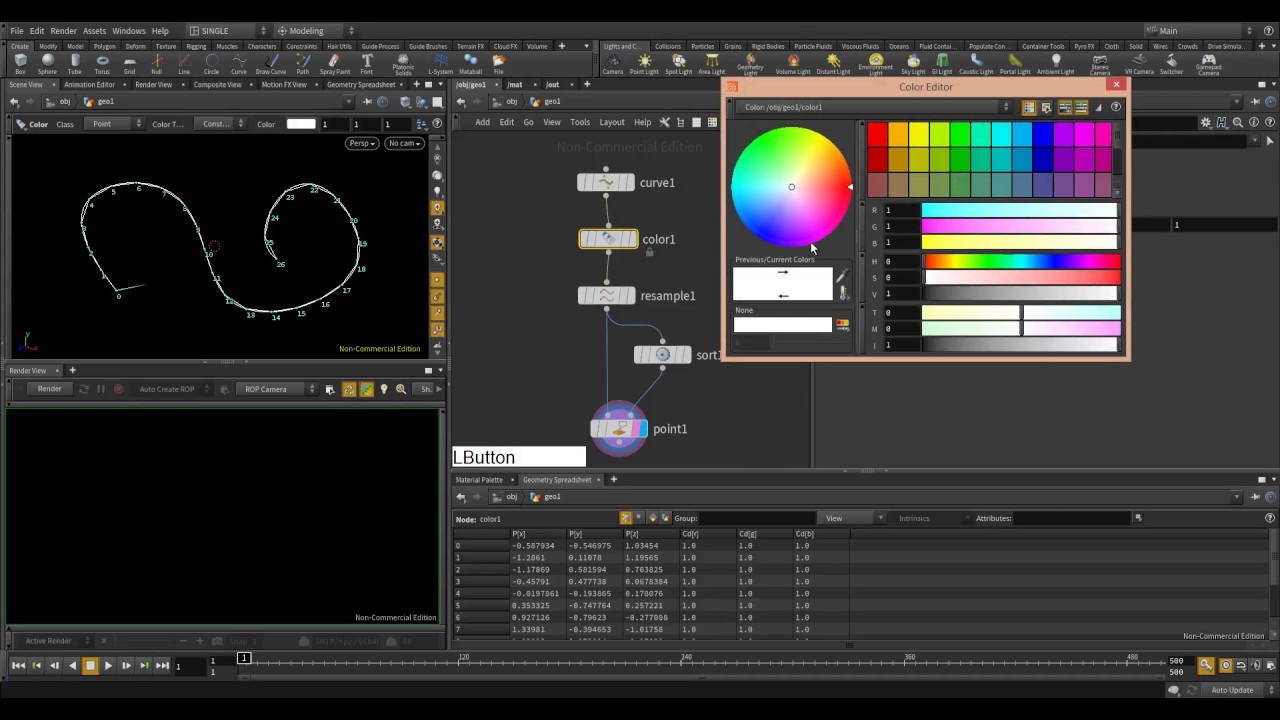This screenshot has height=720, width=1280.
Task: Click the curve1 node icon
Action: 606,183
